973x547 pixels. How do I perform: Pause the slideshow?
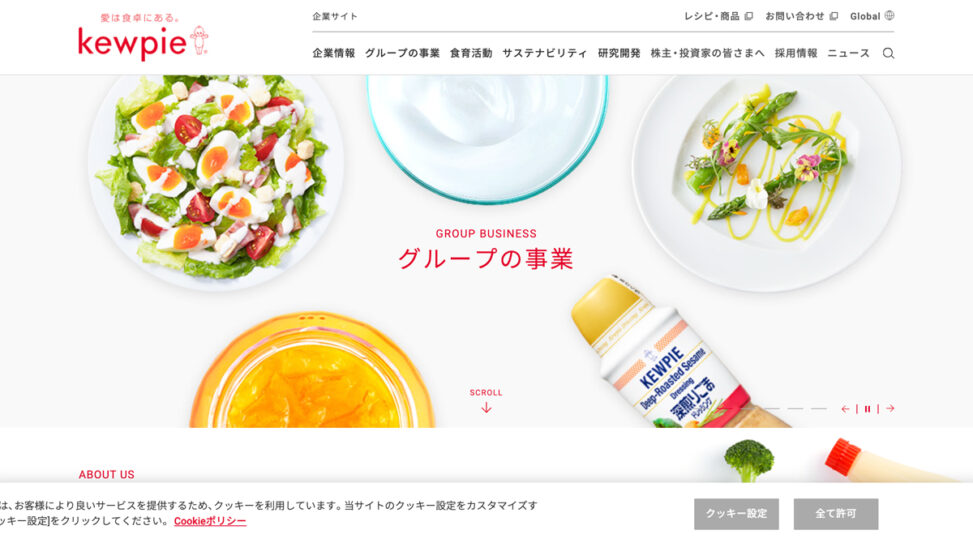point(868,409)
